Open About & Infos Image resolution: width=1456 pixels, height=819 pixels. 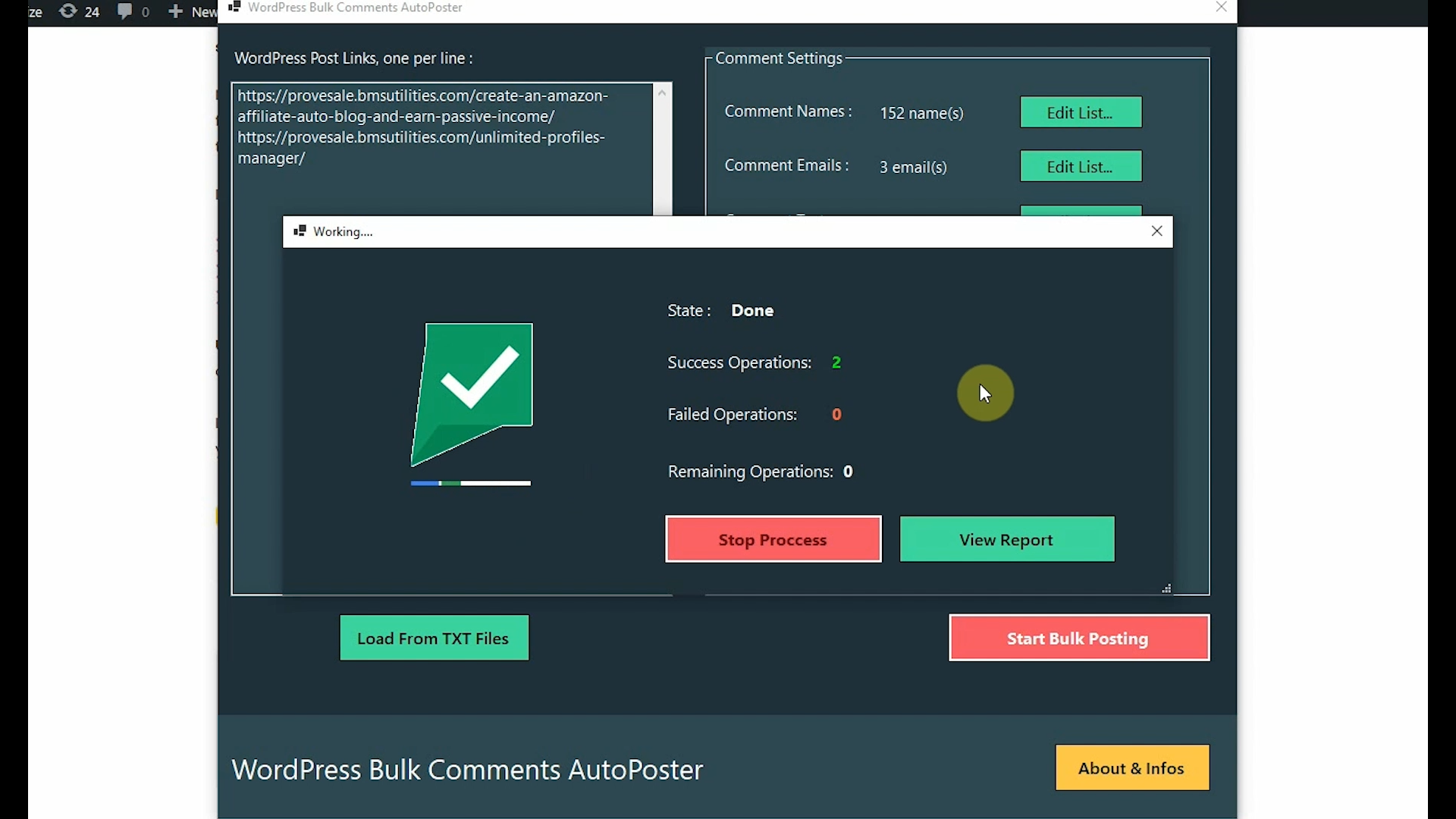tap(1131, 767)
